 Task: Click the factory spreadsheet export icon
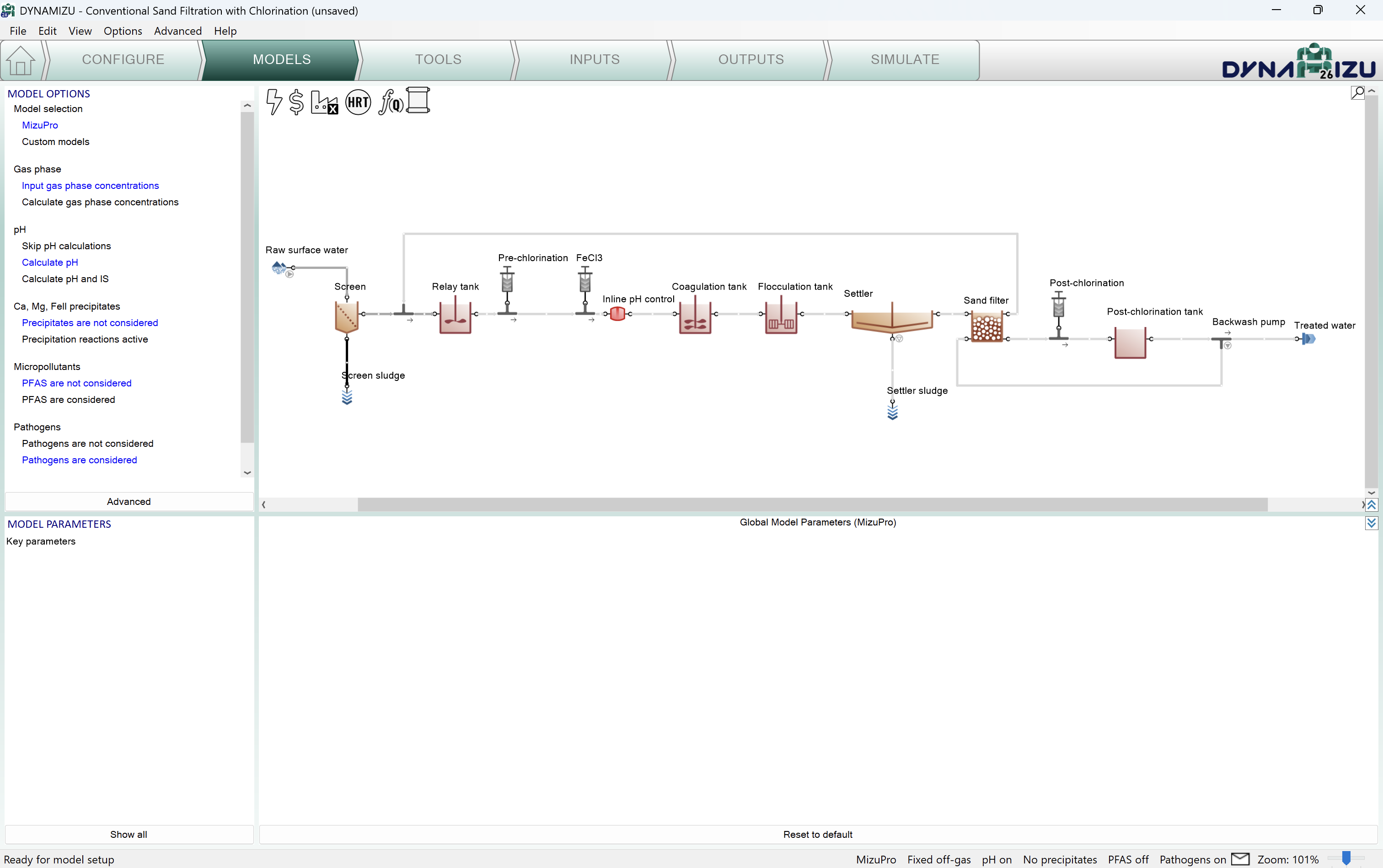tap(324, 102)
